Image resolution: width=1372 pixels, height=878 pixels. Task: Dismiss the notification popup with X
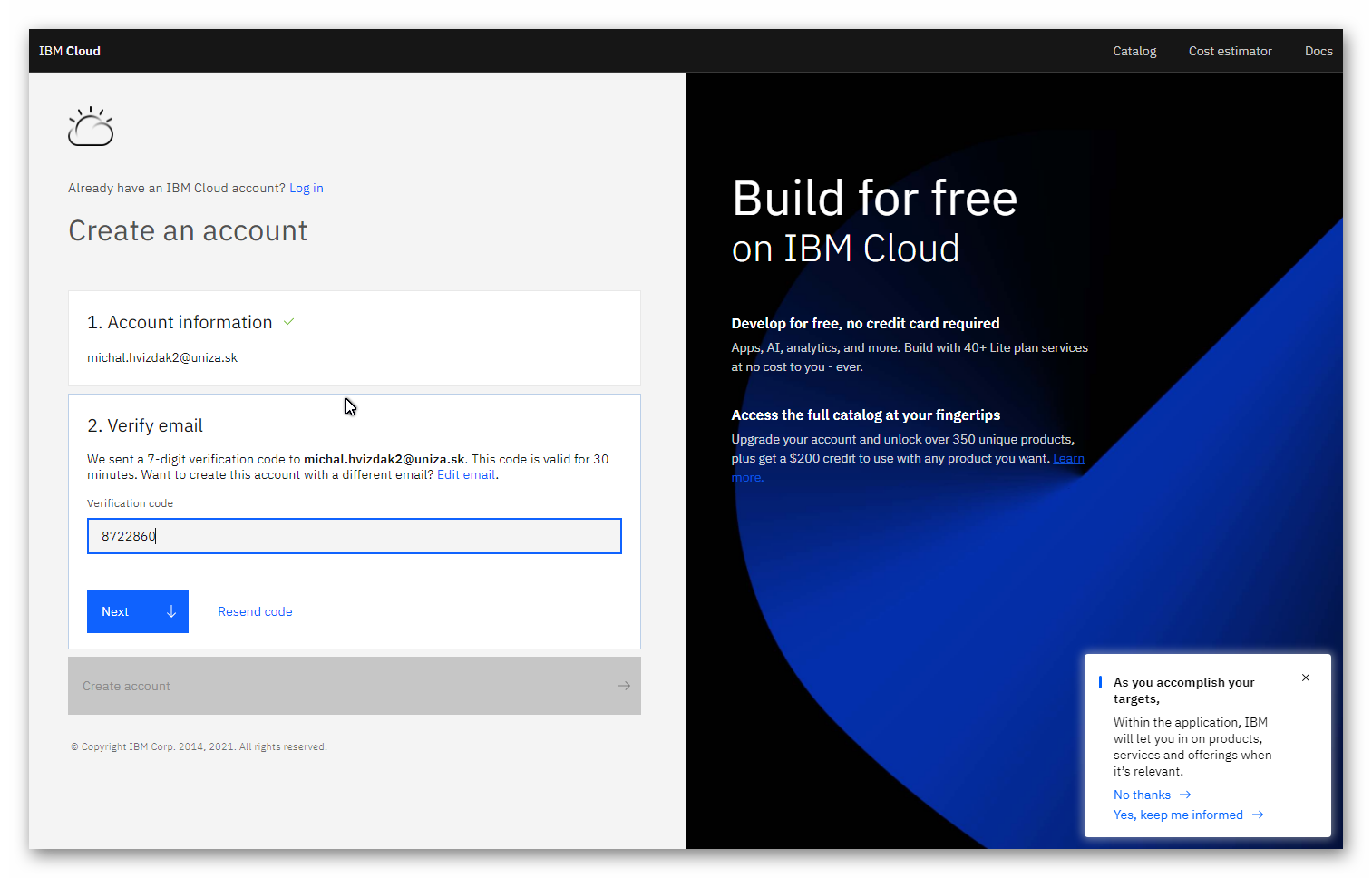pyautogui.click(x=1305, y=678)
